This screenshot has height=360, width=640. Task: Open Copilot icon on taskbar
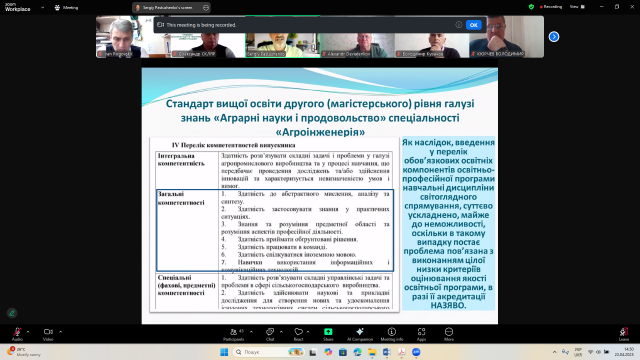pos(328,352)
